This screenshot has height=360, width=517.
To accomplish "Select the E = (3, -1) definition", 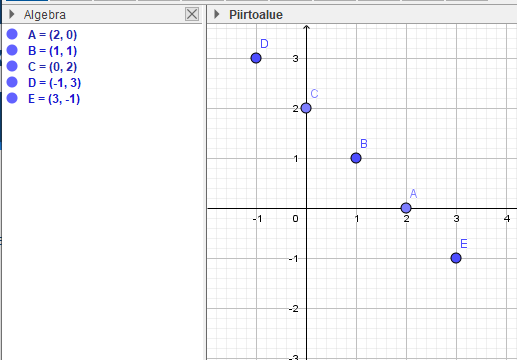I will [54, 99].
